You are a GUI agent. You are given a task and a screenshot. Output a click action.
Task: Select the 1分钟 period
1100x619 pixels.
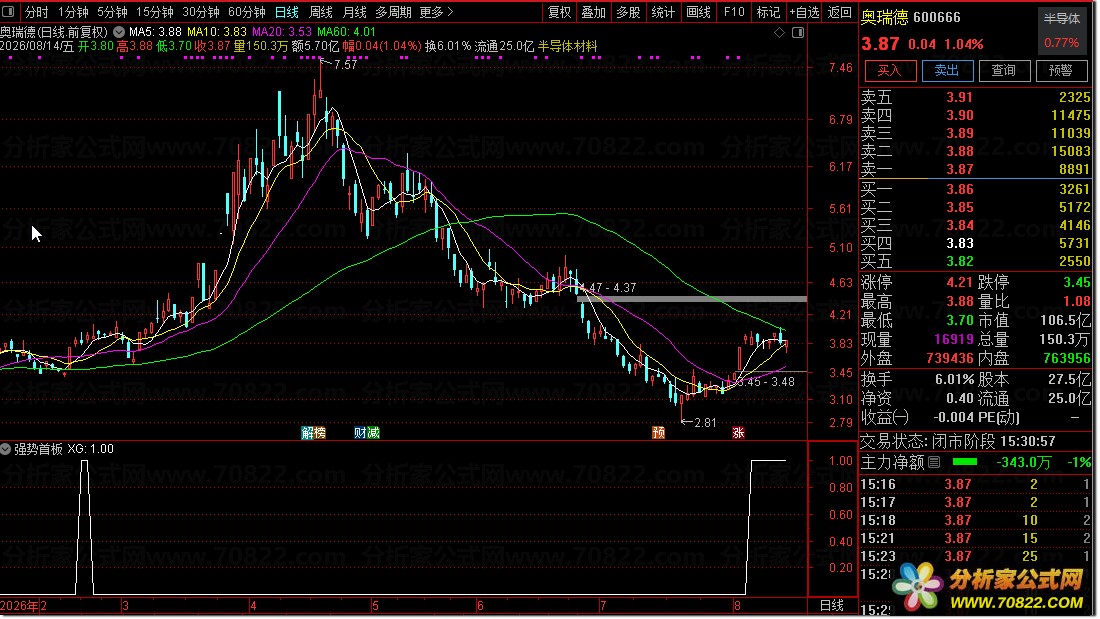tap(73, 12)
